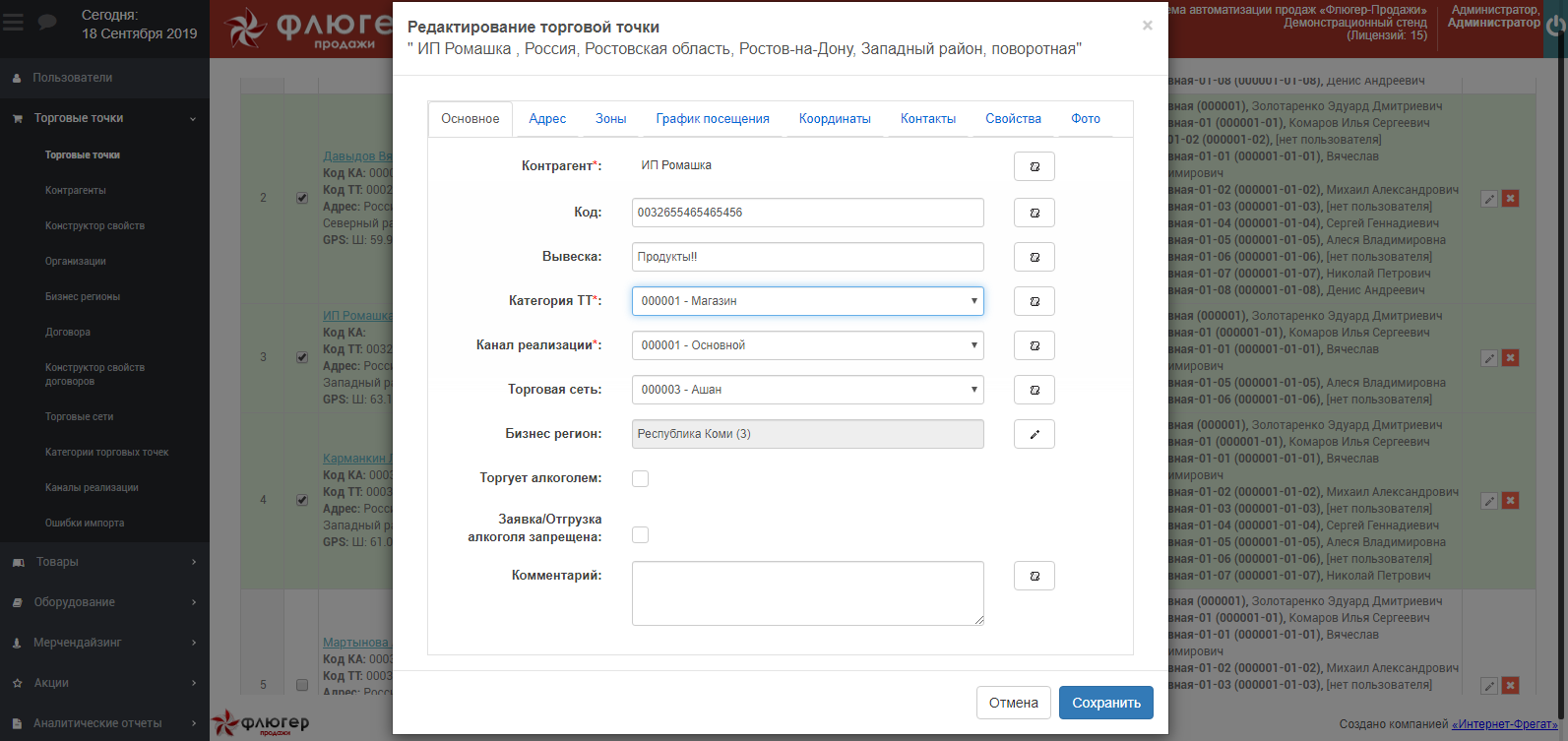Tick Заявка/Отгрузка алкоголя запрещена checkbox

pos(640,534)
